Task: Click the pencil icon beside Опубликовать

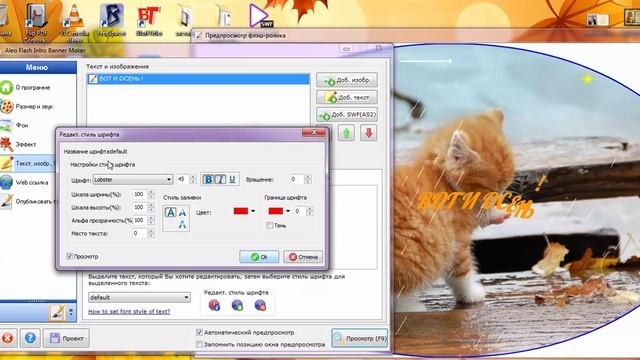Action: pos(7,201)
